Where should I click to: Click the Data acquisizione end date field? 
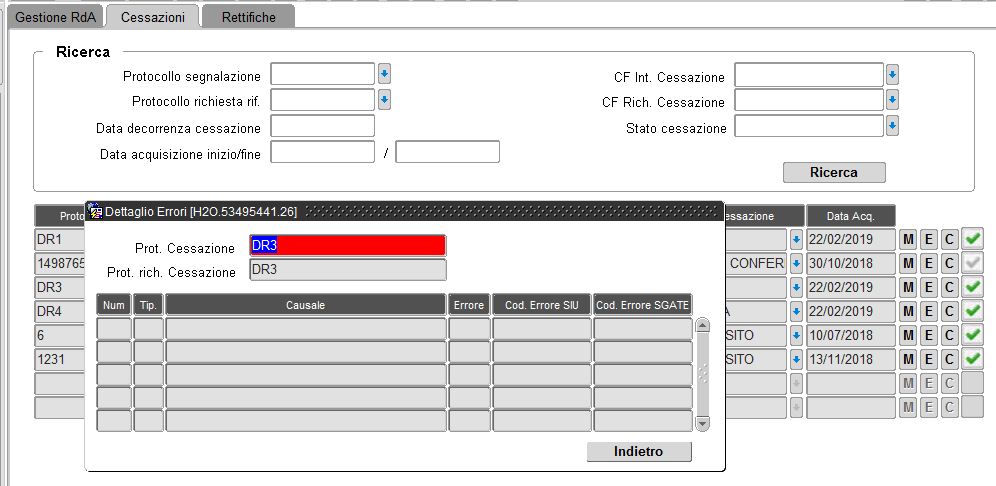448,152
